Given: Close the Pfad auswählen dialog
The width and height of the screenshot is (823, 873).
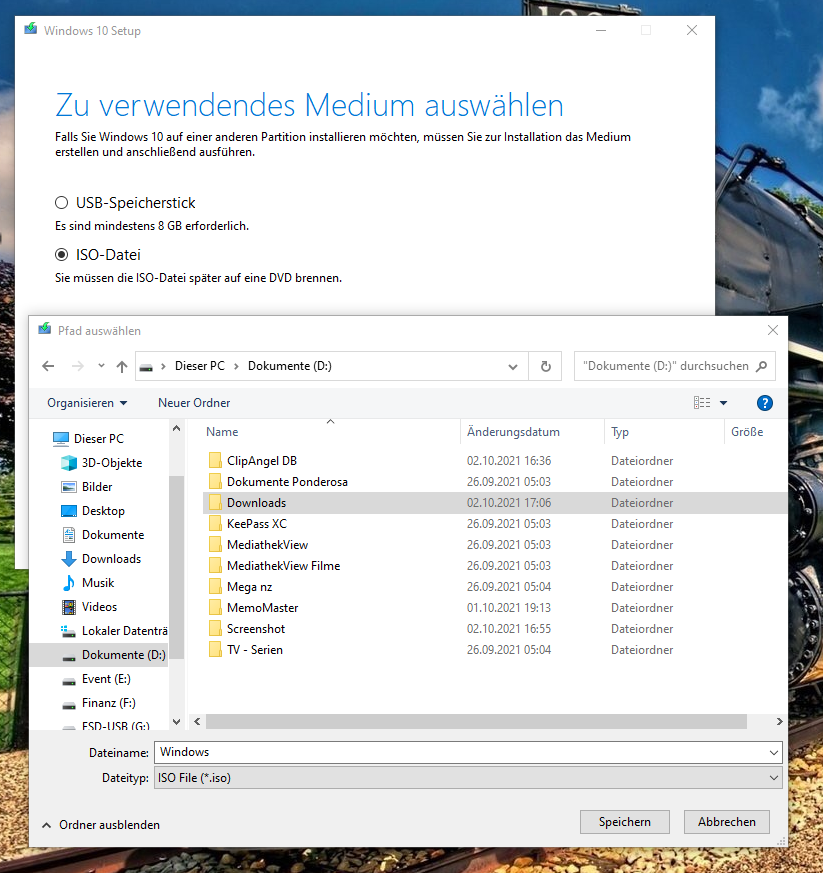Looking at the screenshot, I should coord(773,330).
